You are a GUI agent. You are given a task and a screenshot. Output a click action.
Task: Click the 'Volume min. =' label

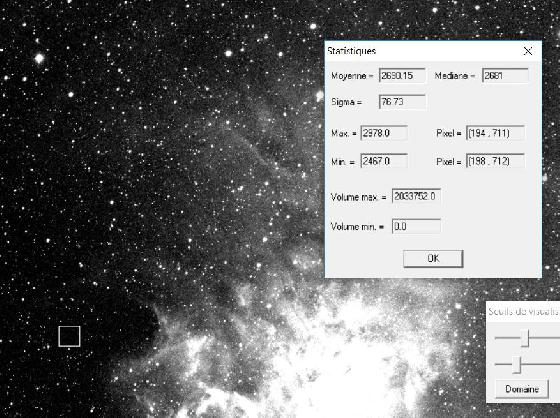coord(357,227)
